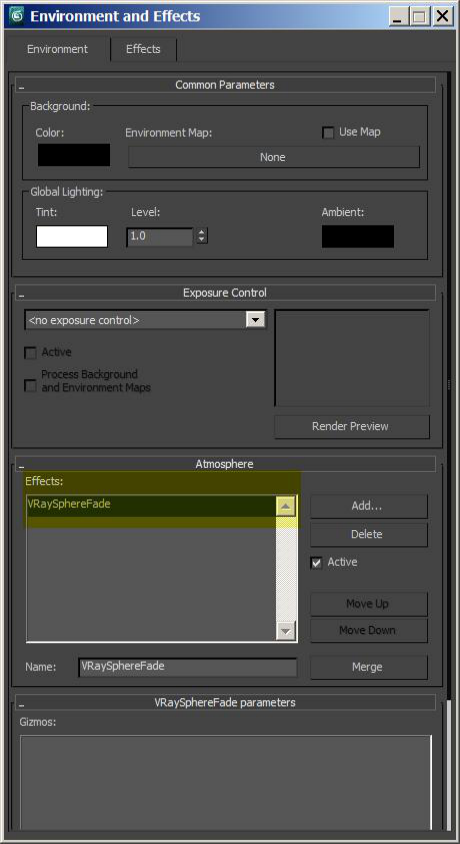Click the effects list scroll up arrow

click(x=286, y=506)
